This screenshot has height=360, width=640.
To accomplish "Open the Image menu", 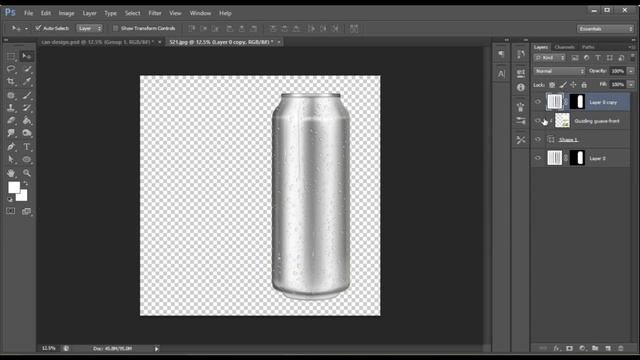I will coord(66,13).
